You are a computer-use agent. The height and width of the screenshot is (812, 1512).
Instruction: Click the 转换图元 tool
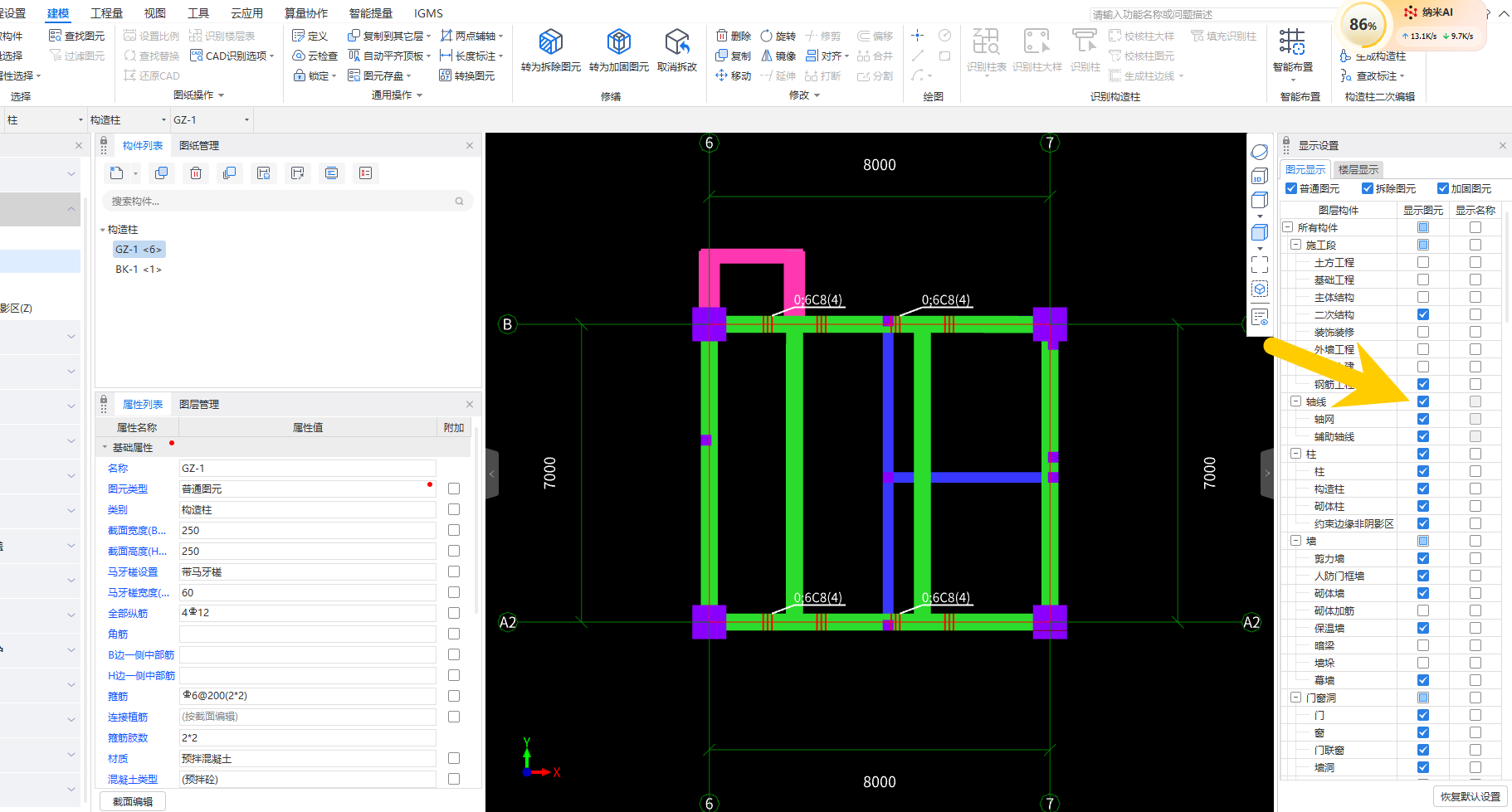coord(467,75)
